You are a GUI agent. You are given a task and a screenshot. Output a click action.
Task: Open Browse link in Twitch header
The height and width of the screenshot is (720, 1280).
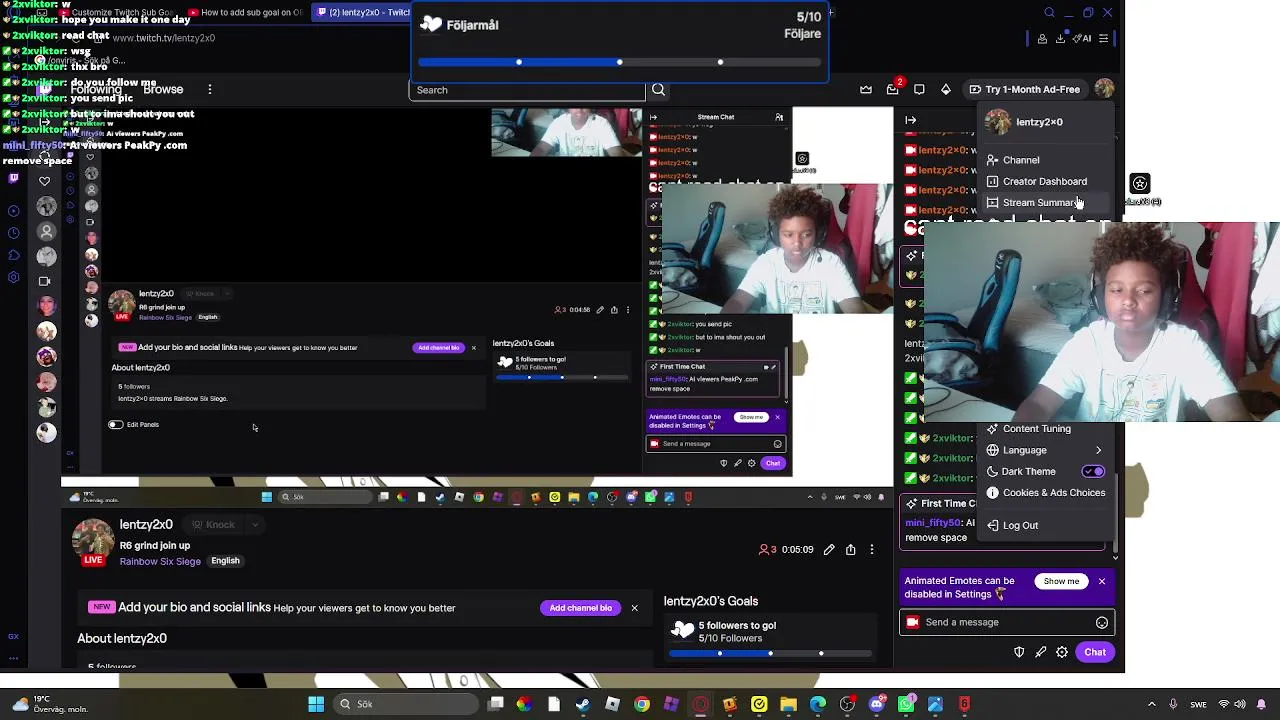(x=163, y=90)
